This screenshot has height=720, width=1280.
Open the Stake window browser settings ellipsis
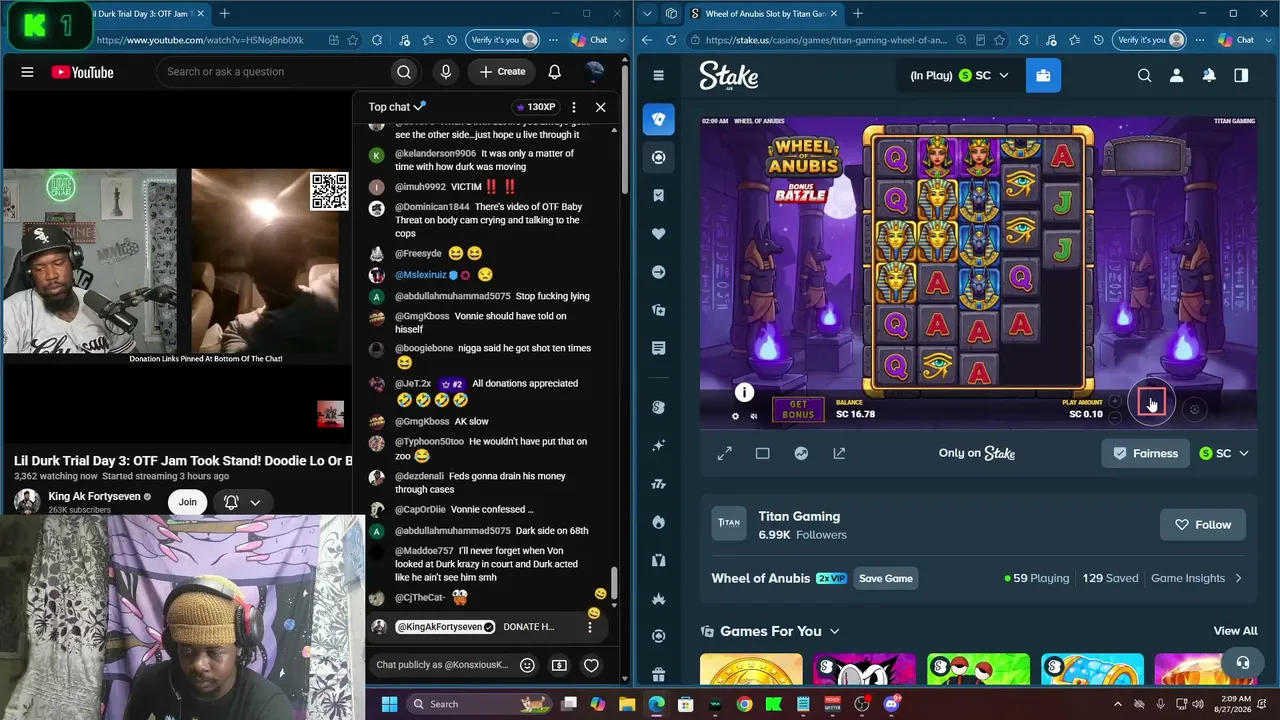click(x=1199, y=40)
